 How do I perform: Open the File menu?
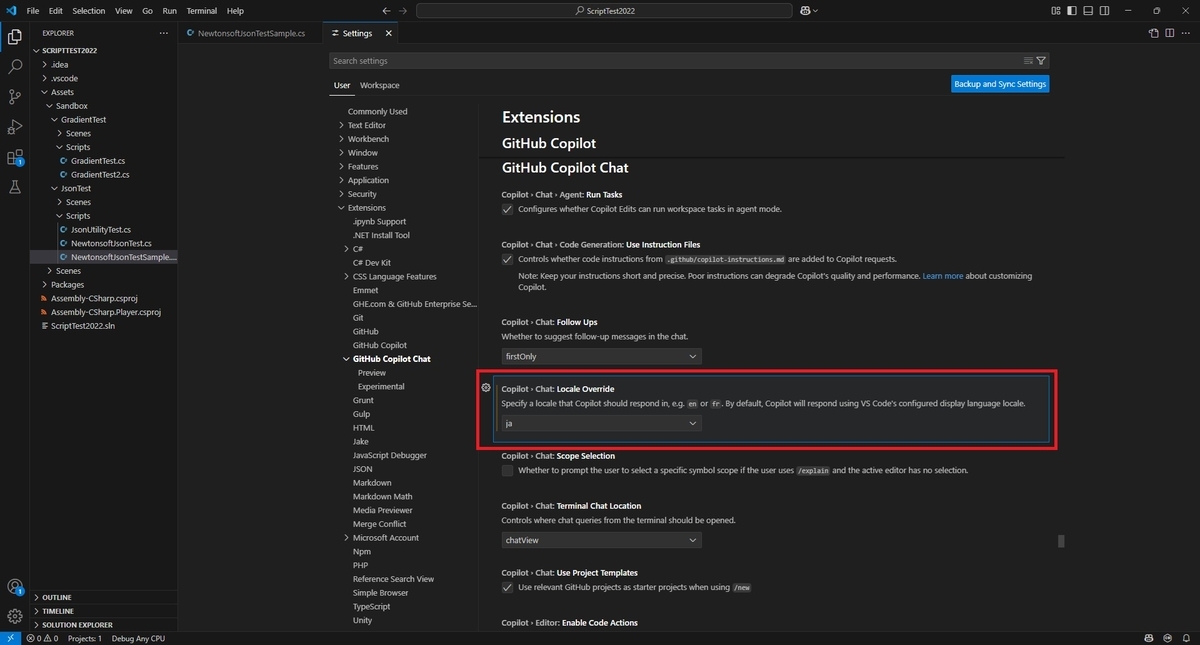click(x=33, y=10)
